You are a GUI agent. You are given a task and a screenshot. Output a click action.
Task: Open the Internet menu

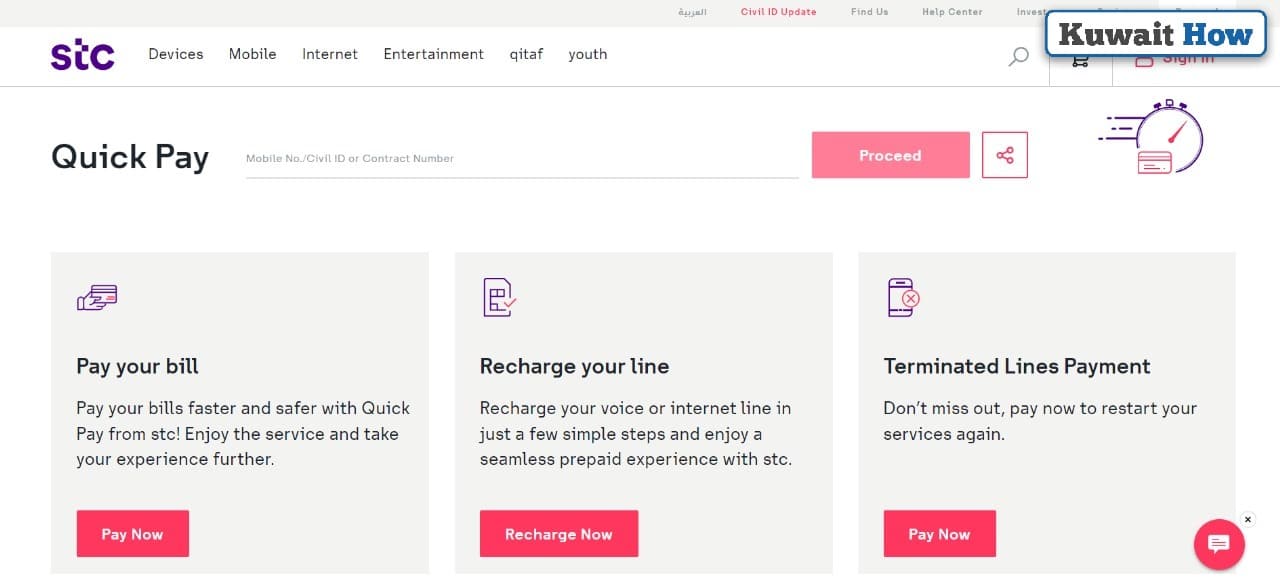click(x=329, y=54)
